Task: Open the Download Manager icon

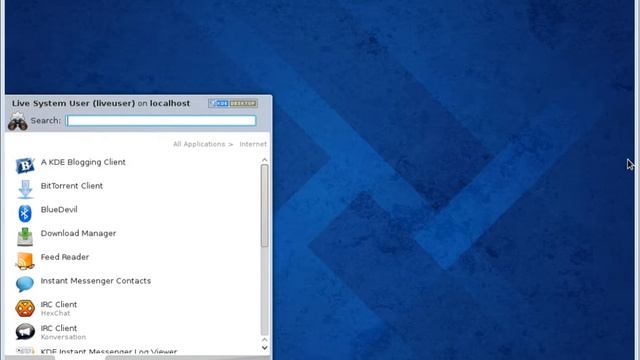Action: coord(25,237)
